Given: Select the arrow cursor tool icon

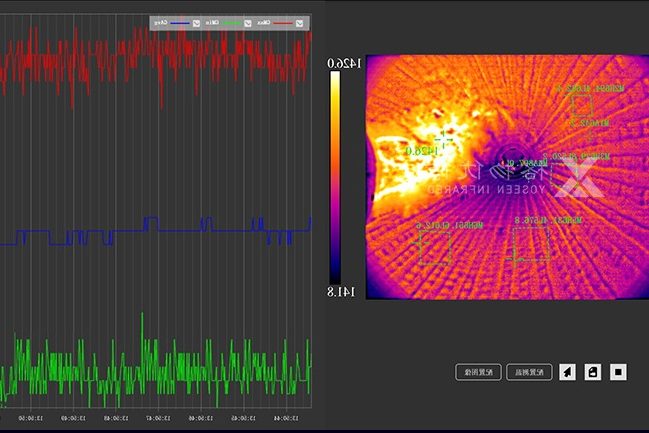Looking at the screenshot, I should click(x=567, y=372).
